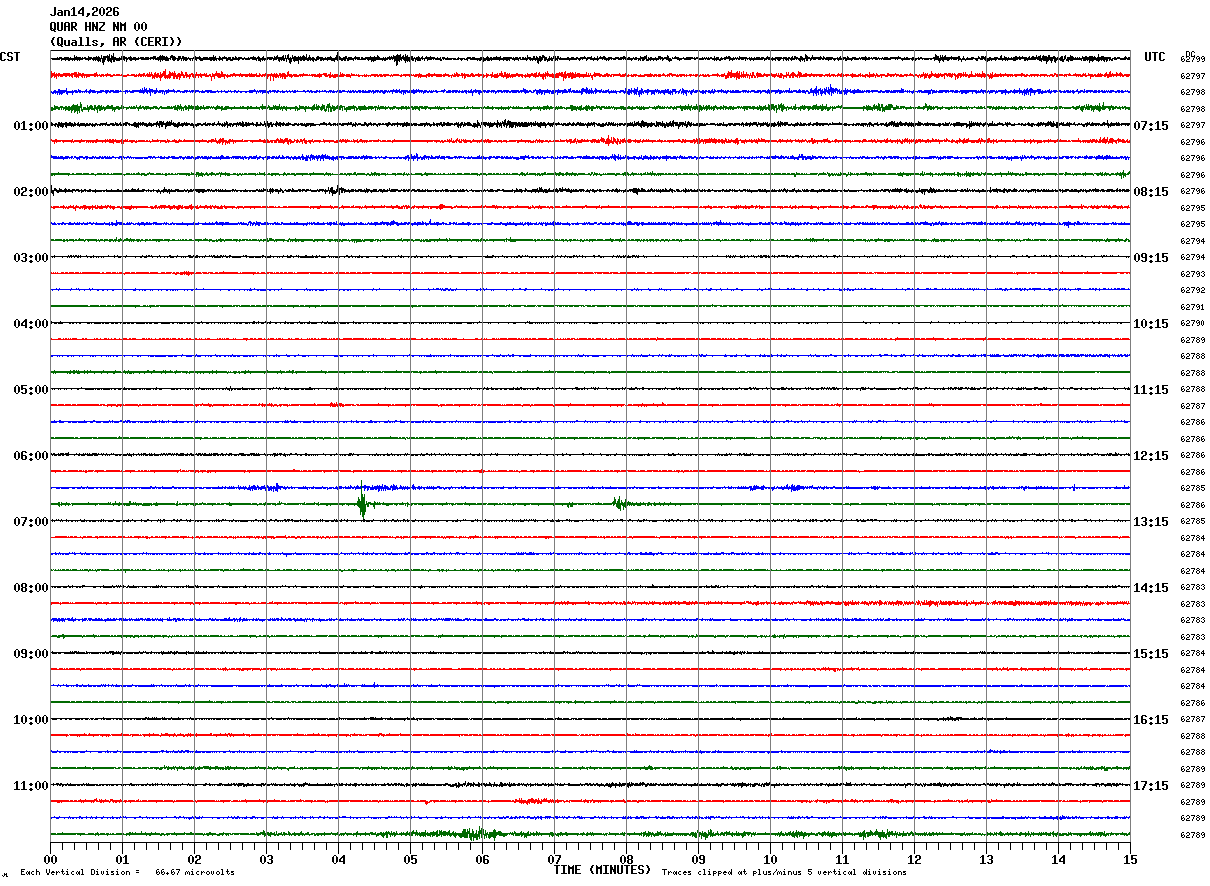Screen dimensions: 1210x886
Task: Click the 15 minute tick on the bottom axis
Action: [x=1130, y=859]
